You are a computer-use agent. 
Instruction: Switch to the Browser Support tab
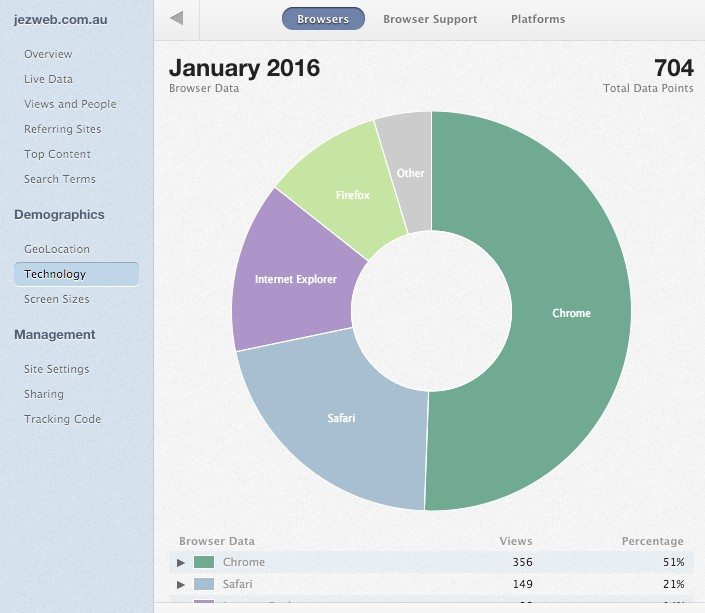tap(430, 19)
